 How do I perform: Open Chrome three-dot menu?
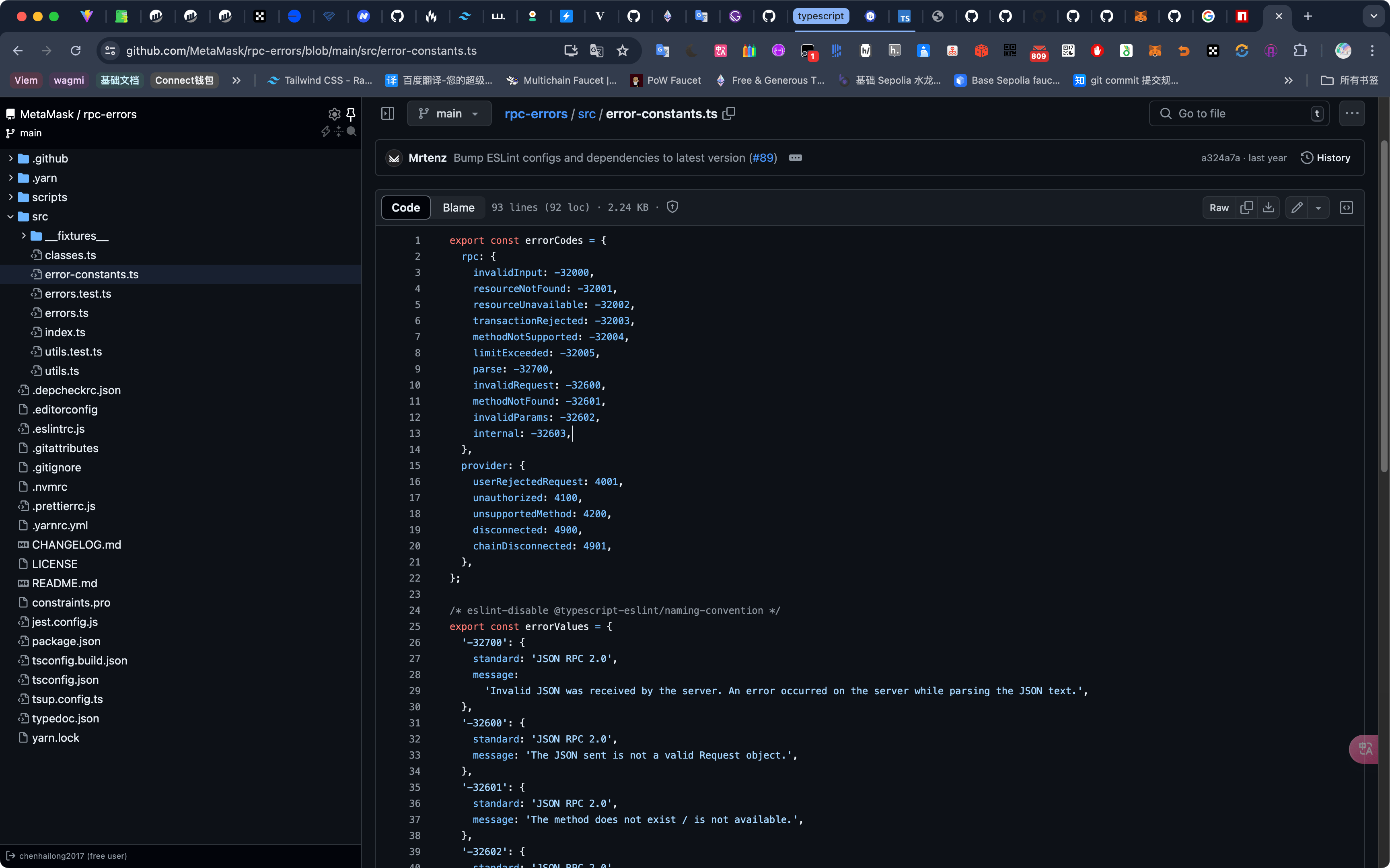[1372, 51]
